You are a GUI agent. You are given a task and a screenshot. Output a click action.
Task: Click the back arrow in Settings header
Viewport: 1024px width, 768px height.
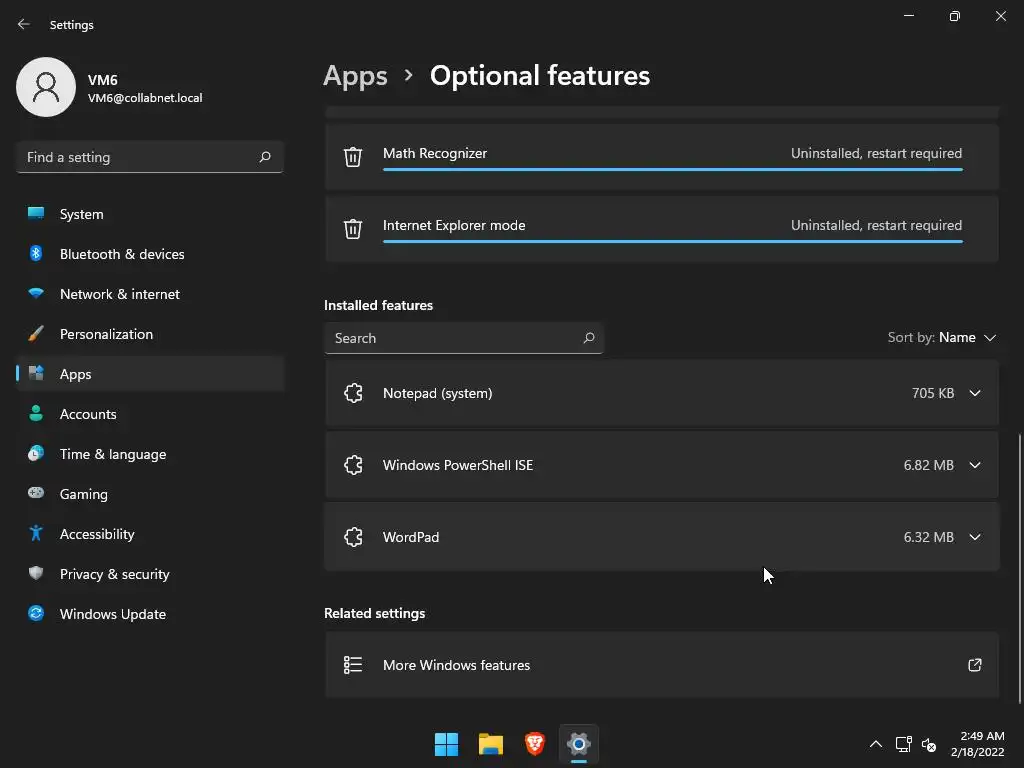24,24
